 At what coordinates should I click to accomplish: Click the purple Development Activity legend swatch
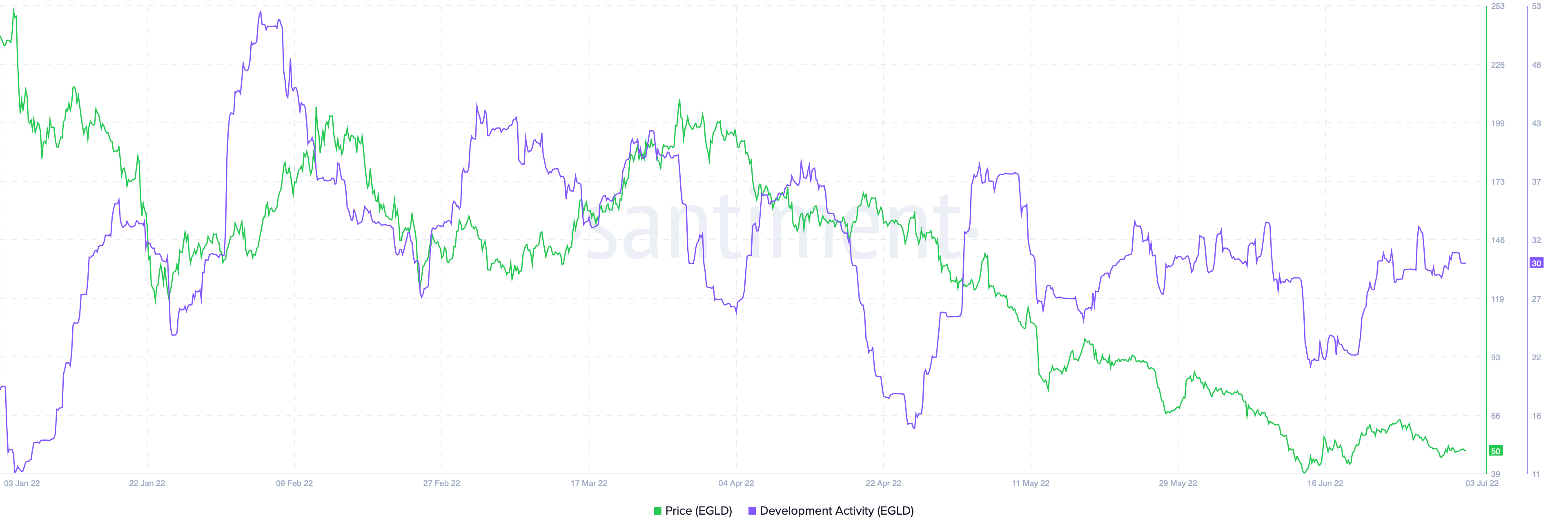(752, 511)
